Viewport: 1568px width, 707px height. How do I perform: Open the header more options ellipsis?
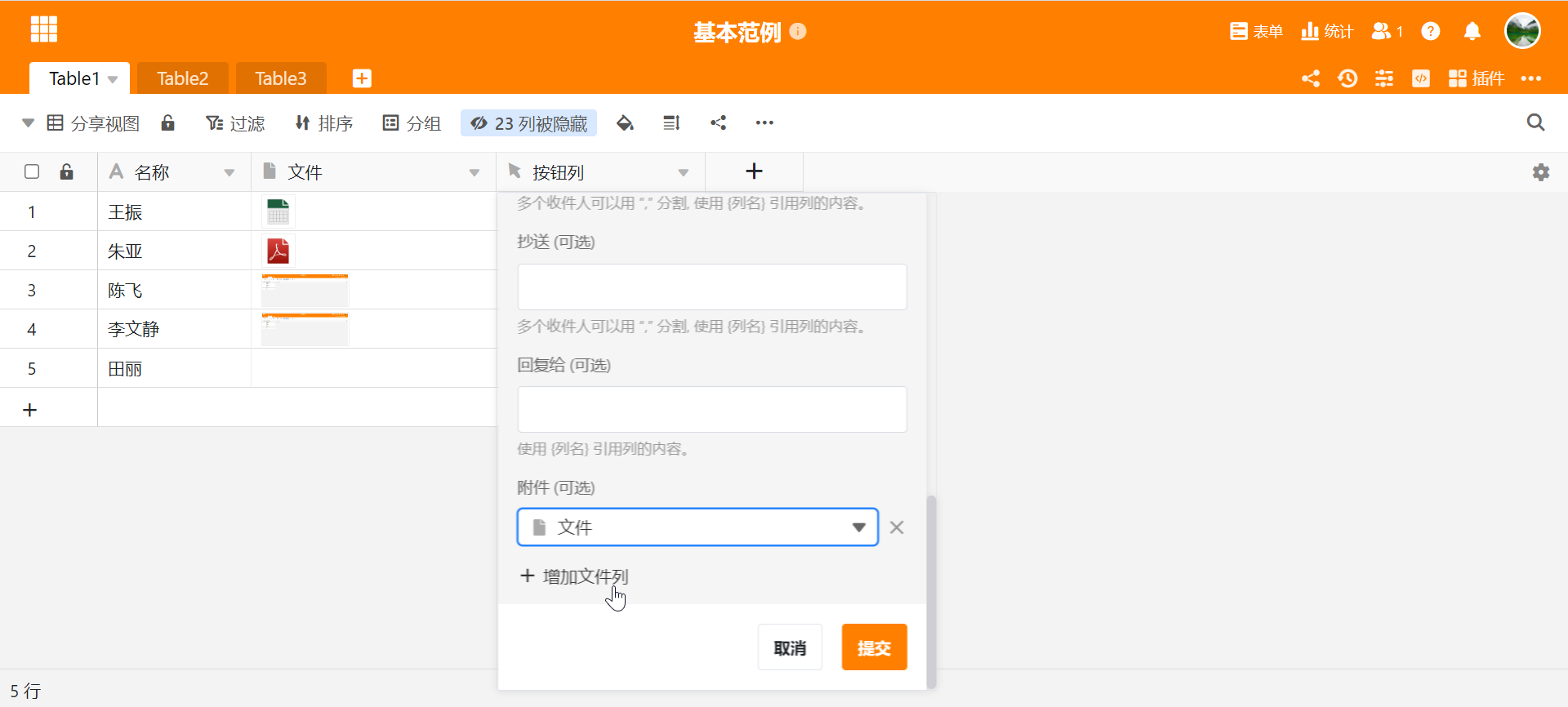pyautogui.click(x=1531, y=78)
